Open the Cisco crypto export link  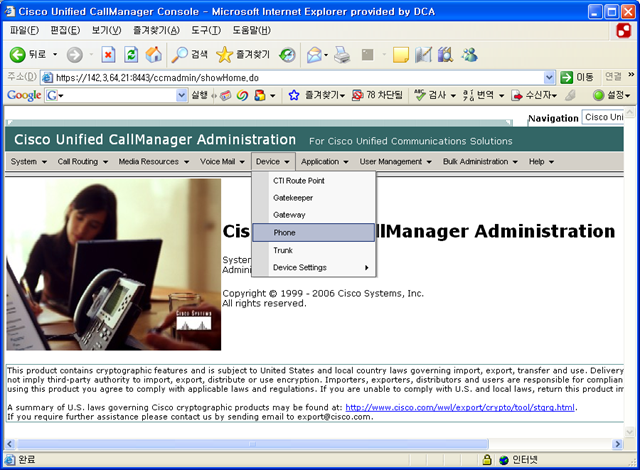pos(460,407)
